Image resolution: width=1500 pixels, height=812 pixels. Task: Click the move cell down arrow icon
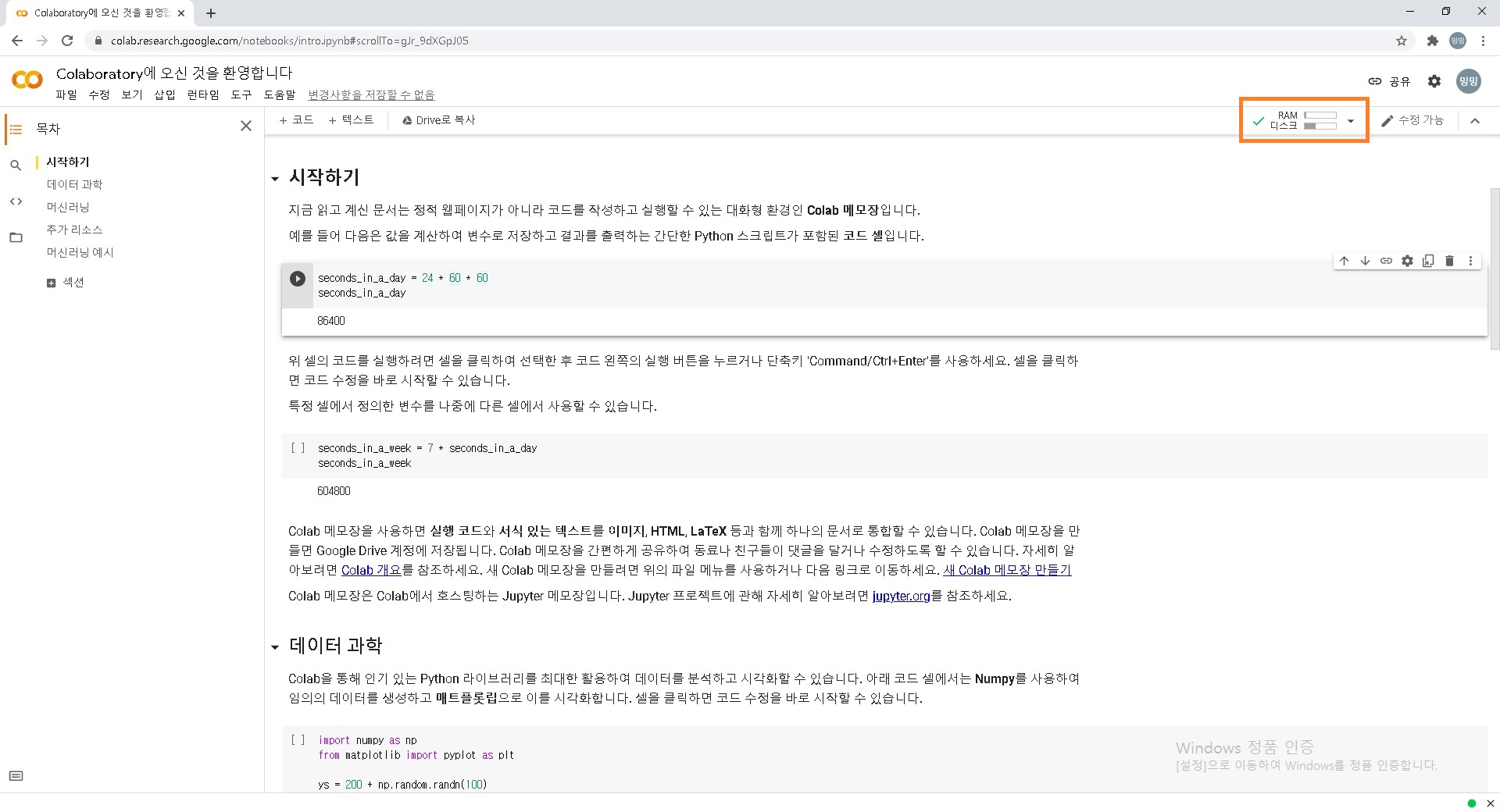point(1365,262)
